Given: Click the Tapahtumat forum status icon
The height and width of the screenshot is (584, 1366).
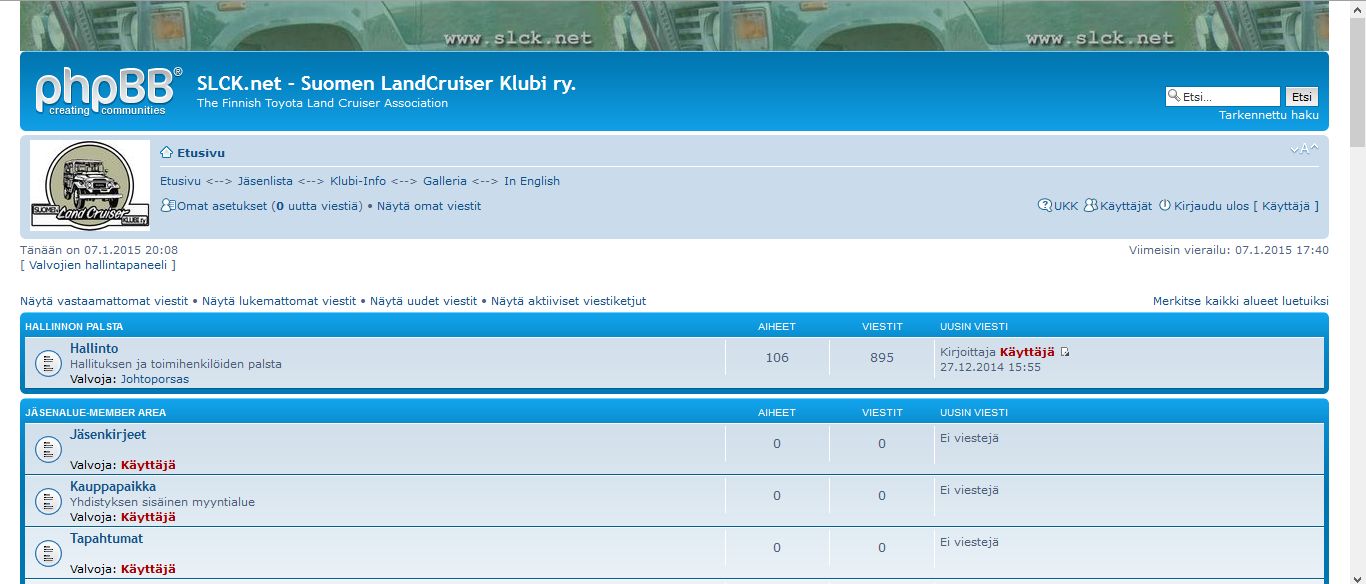Looking at the screenshot, I should [x=48, y=553].
